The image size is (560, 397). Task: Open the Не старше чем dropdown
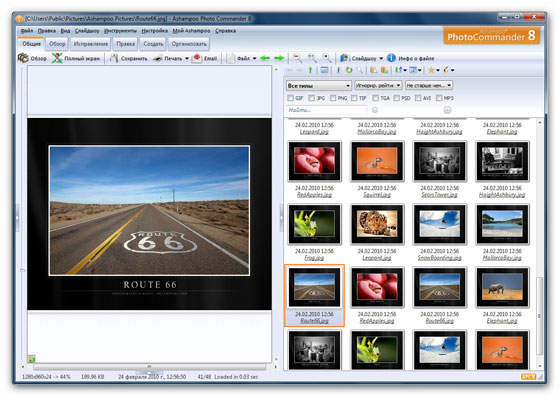(x=429, y=85)
